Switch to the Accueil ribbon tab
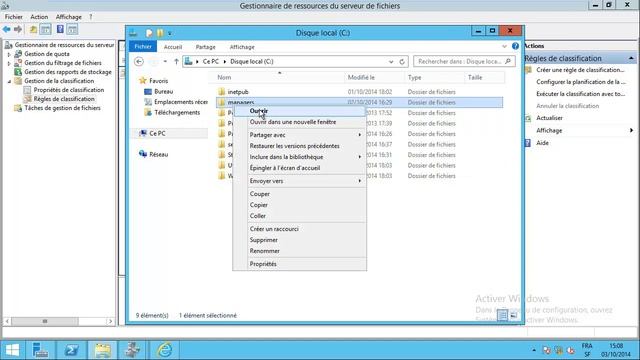The image size is (640, 360). pos(173,47)
